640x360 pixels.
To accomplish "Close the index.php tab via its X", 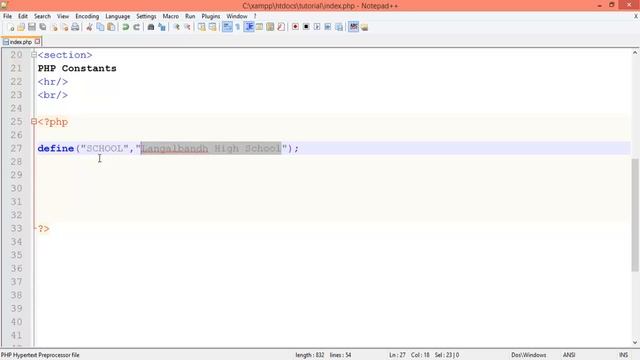I will click(x=38, y=41).
